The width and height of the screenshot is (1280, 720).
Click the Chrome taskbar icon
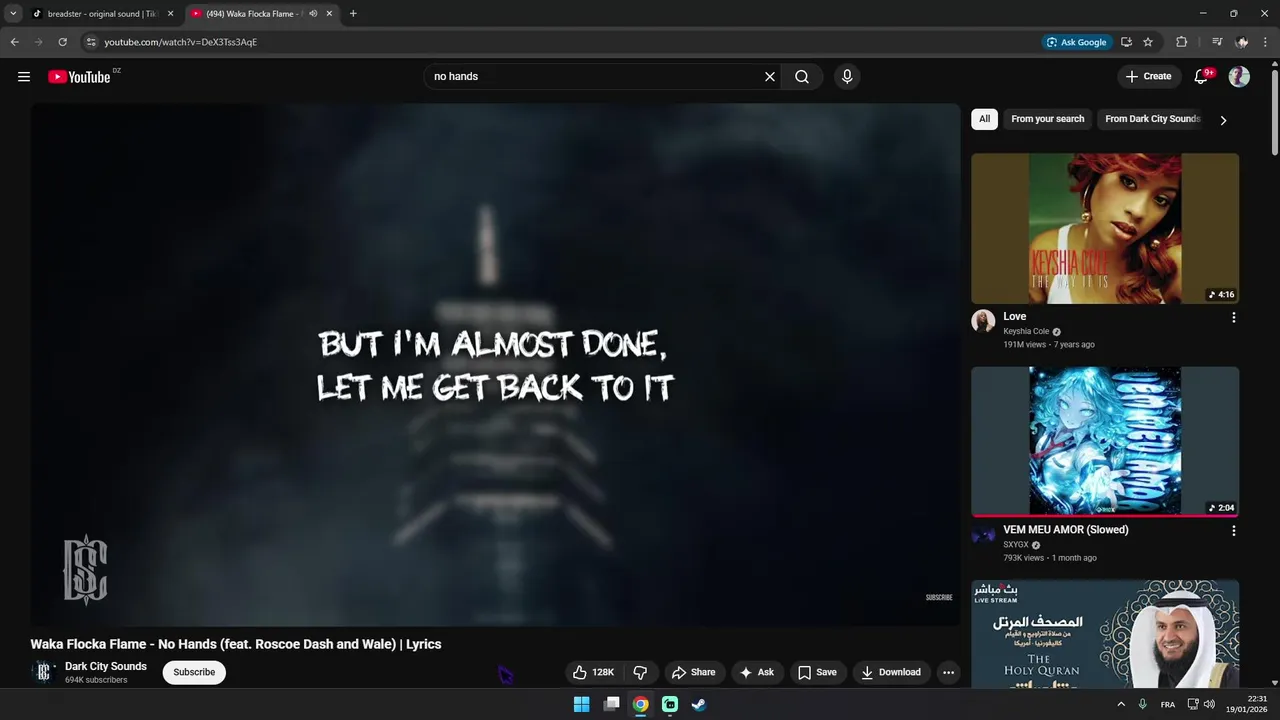pos(640,704)
